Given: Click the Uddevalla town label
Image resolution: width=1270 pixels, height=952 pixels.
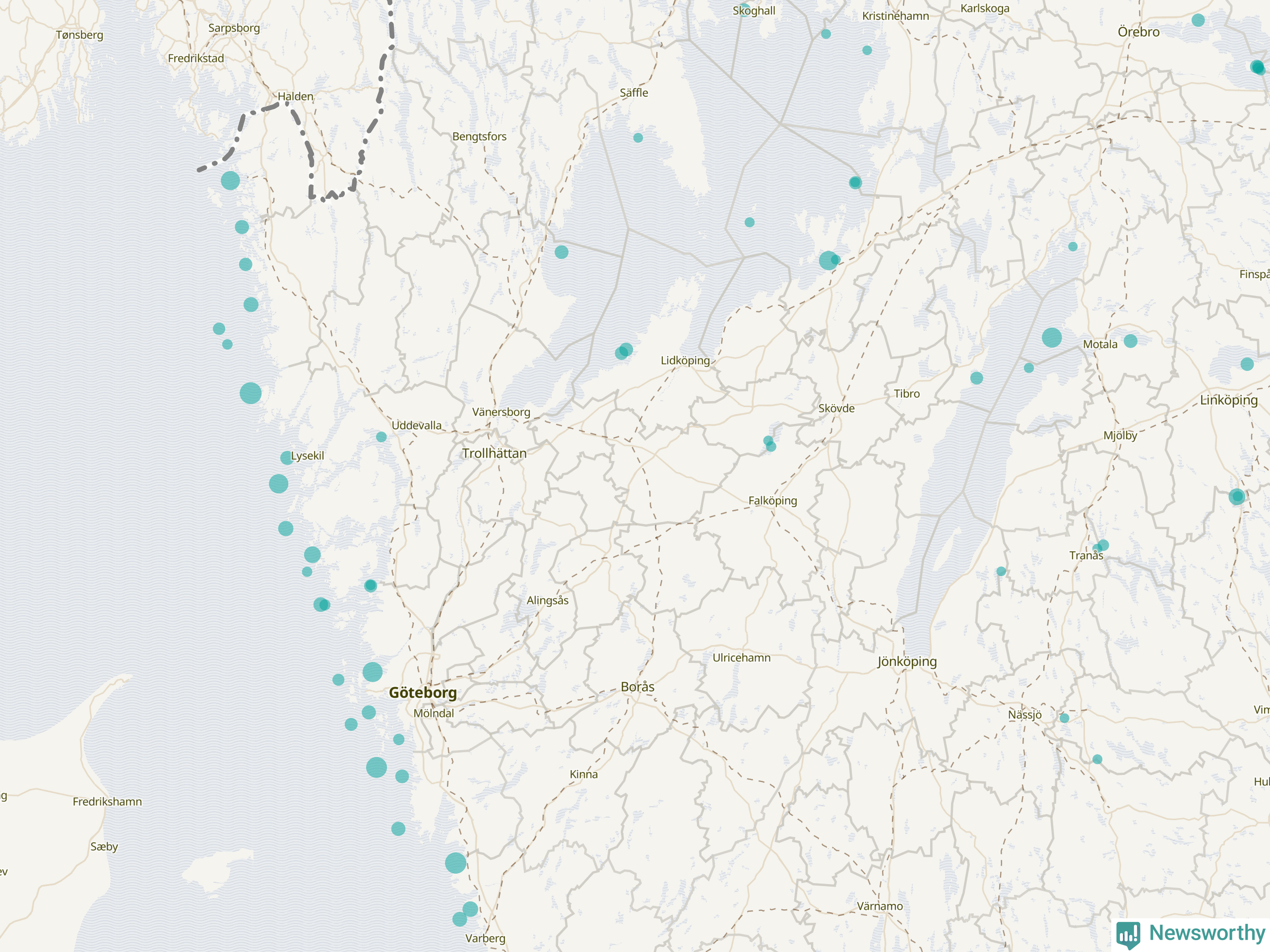Looking at the screenshot, I should [x=417, y=425].
